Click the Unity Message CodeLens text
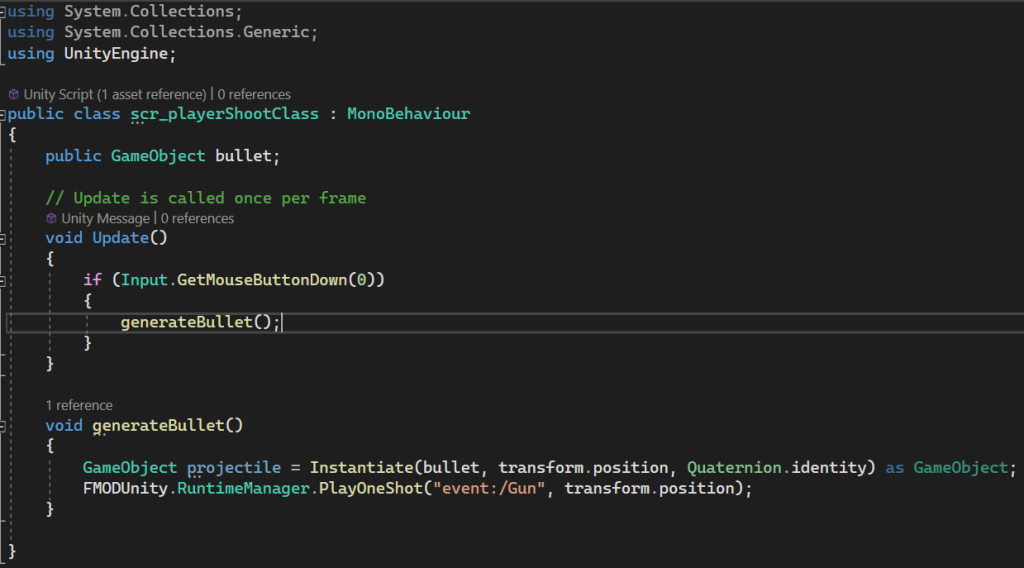The width and height of the screenshot is (1024, 568). click(x=105, y=218)
